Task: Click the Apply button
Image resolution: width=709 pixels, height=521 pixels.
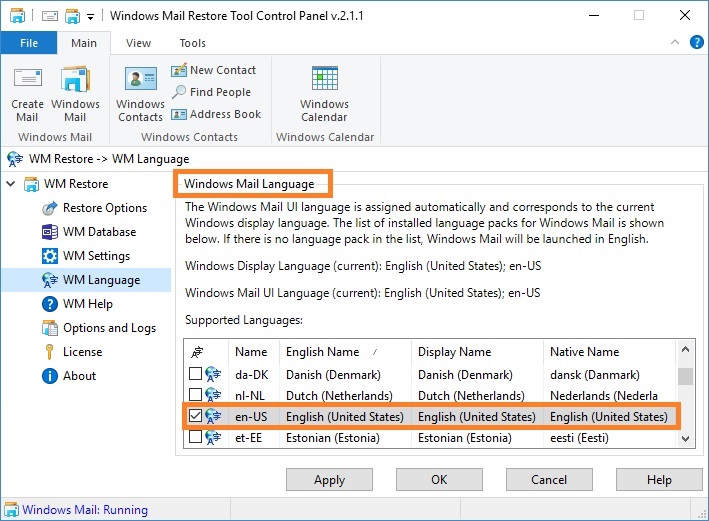Action: click(329, 479)
